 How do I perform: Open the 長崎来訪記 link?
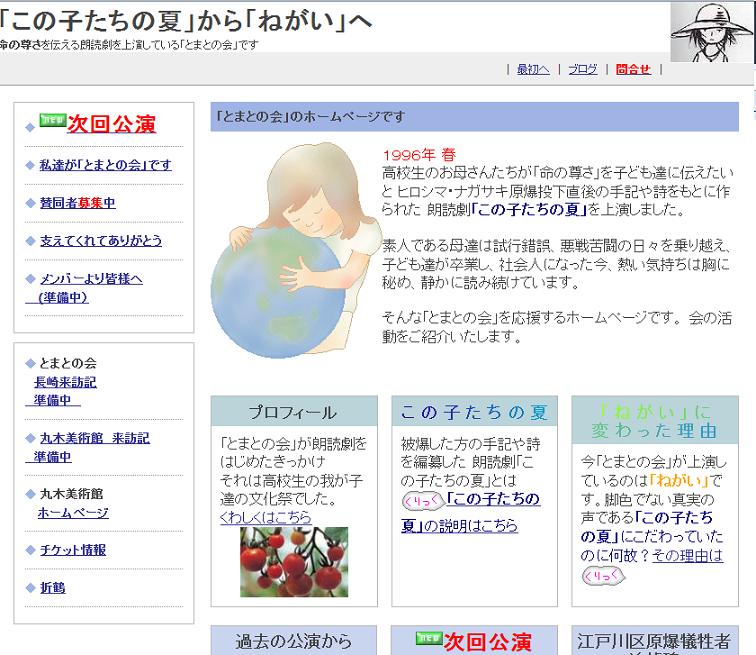click(x=65, y=382)
